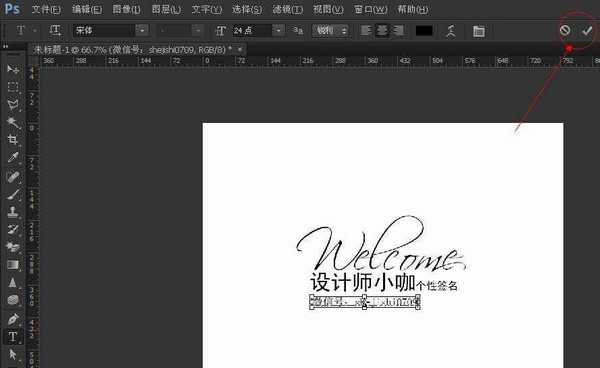
Task: Click the 个性签名 text on canvas
Action: (x=437, y=286)
